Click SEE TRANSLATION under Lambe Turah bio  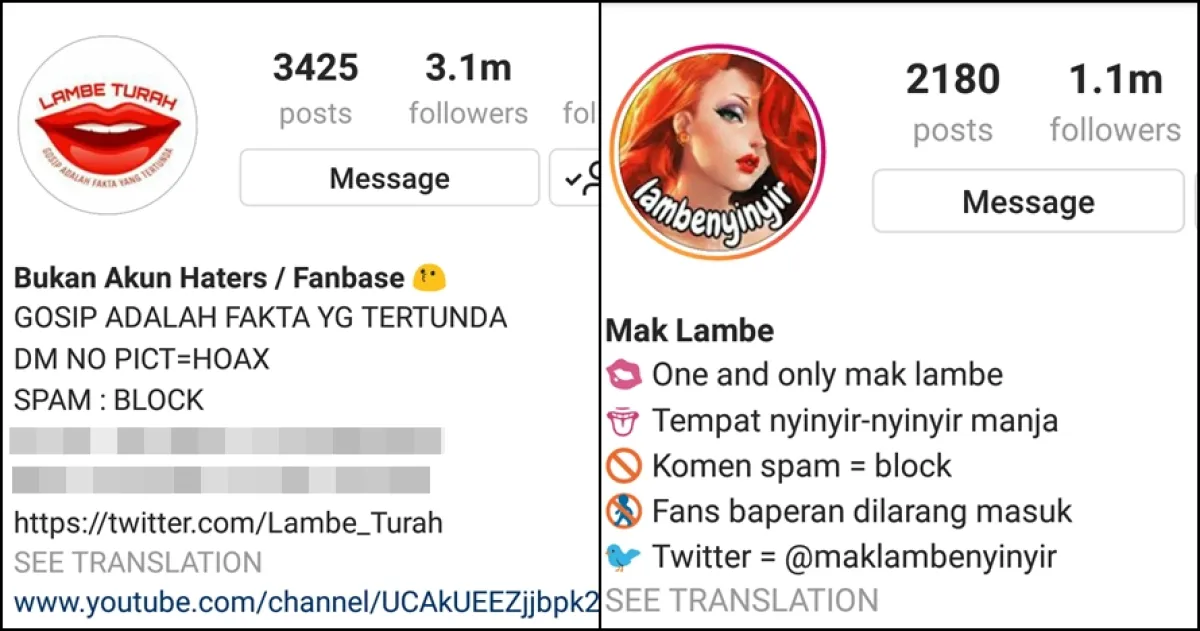tap(138, 562)
